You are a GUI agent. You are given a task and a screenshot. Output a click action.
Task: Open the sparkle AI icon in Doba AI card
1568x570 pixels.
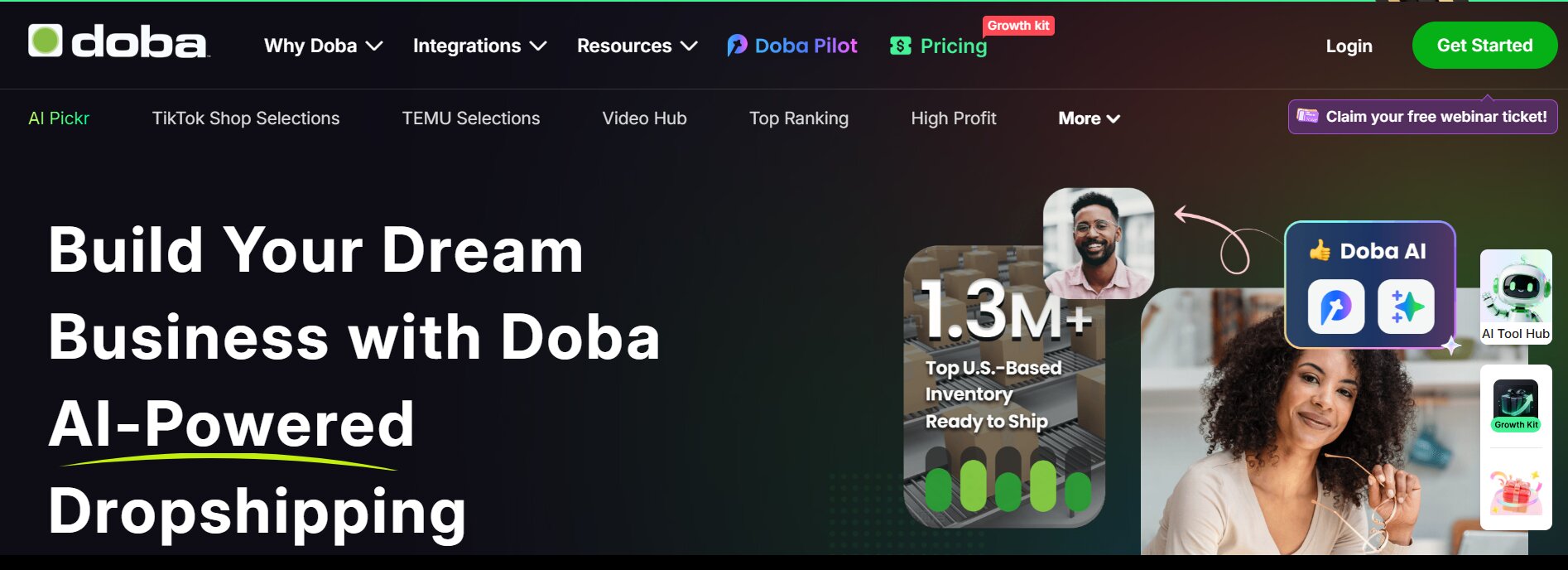(1406, 307)
